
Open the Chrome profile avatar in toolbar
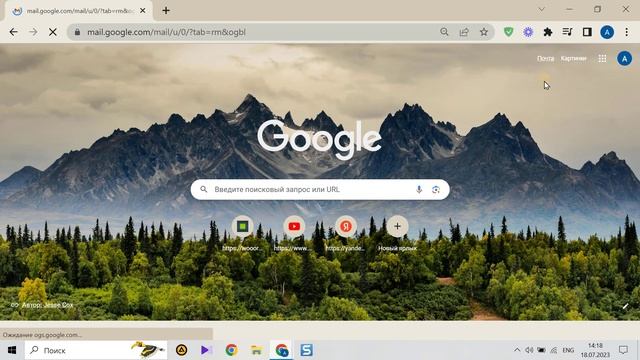607,32
